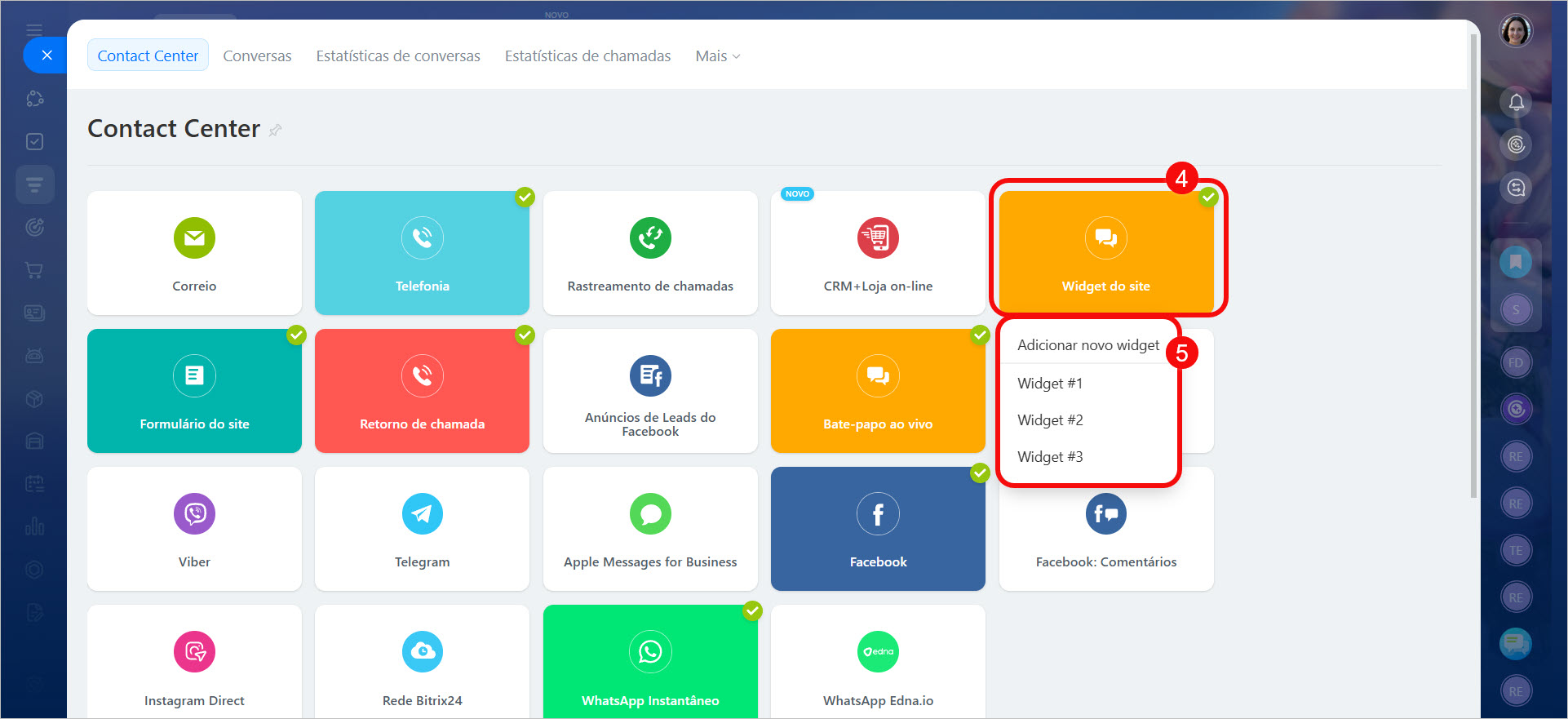Click the page vertical scrollbar

pos(1473,265)
